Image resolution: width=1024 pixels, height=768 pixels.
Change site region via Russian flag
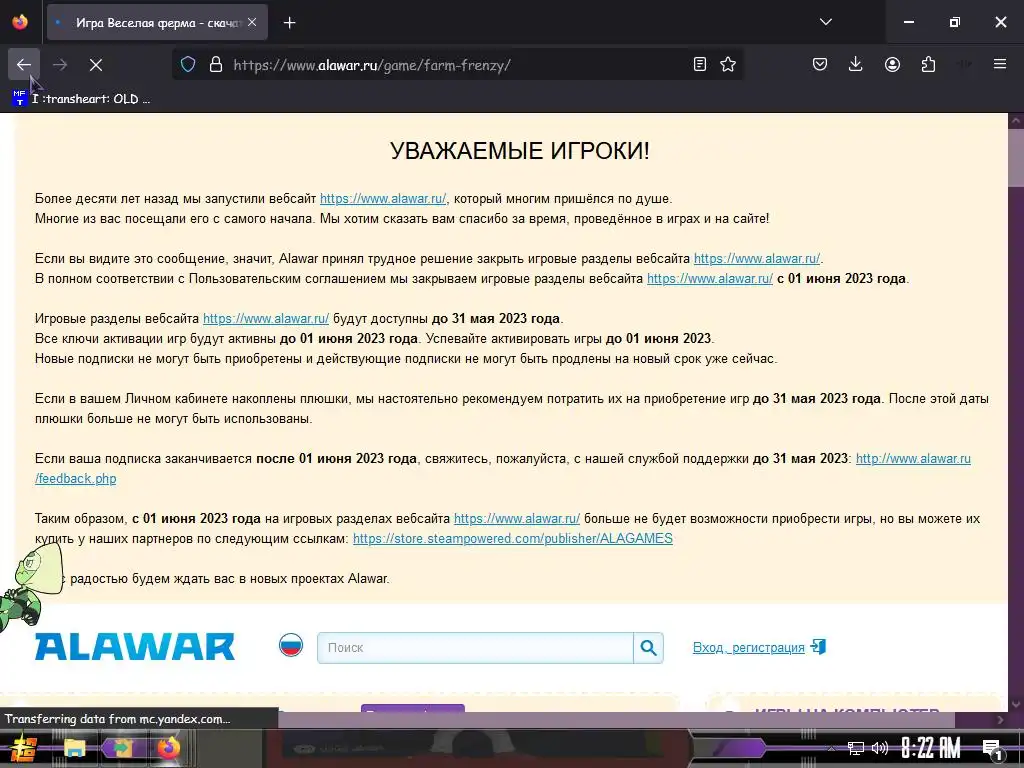click(291, 645)
